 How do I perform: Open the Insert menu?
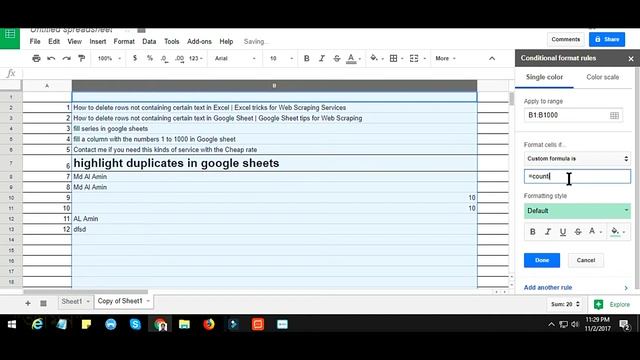98,42
